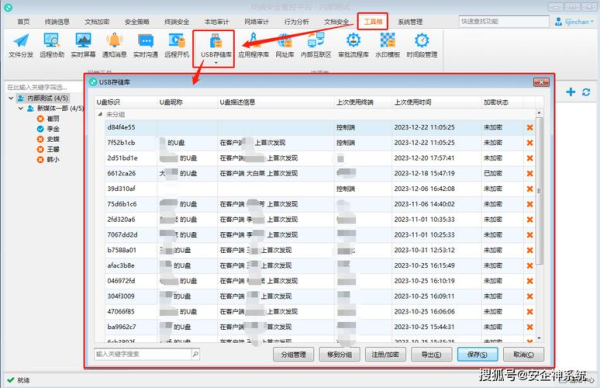Viewport: 600px width, 388px height.
Task: Click the search magnifier in USB存储库 dialog
Action: click(195, 354)
